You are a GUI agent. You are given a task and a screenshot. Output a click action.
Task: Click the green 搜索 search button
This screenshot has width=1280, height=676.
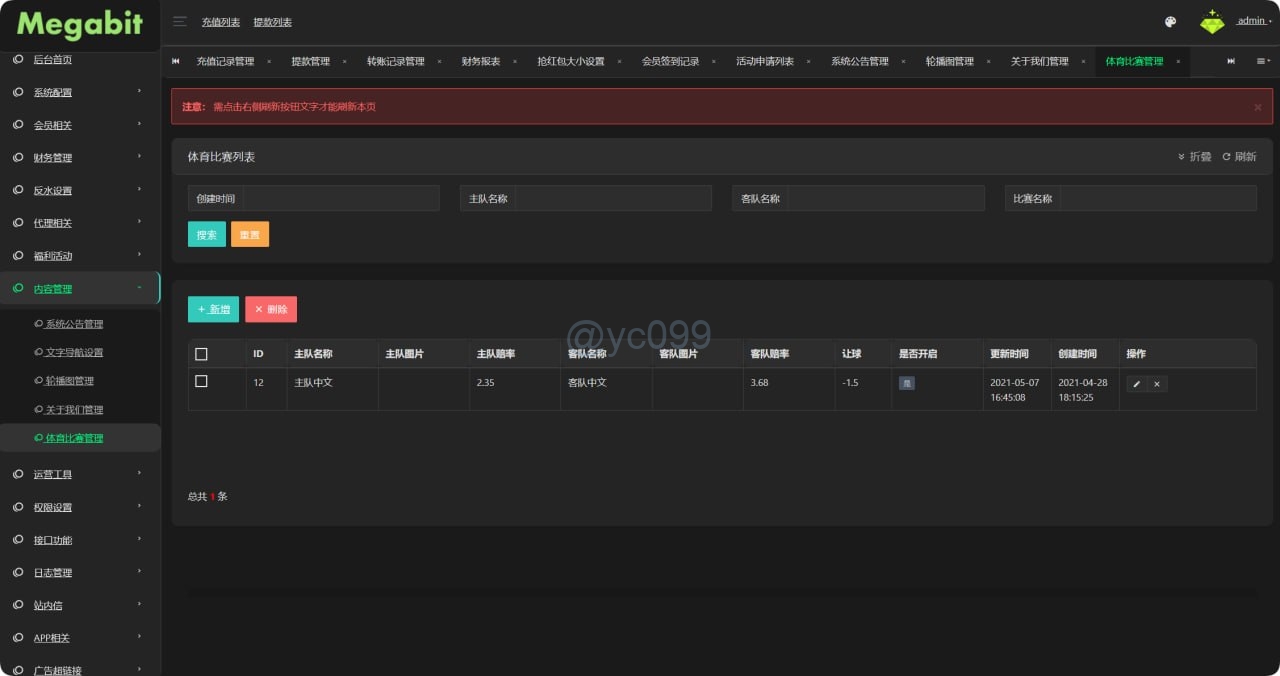tap(207, 234)
